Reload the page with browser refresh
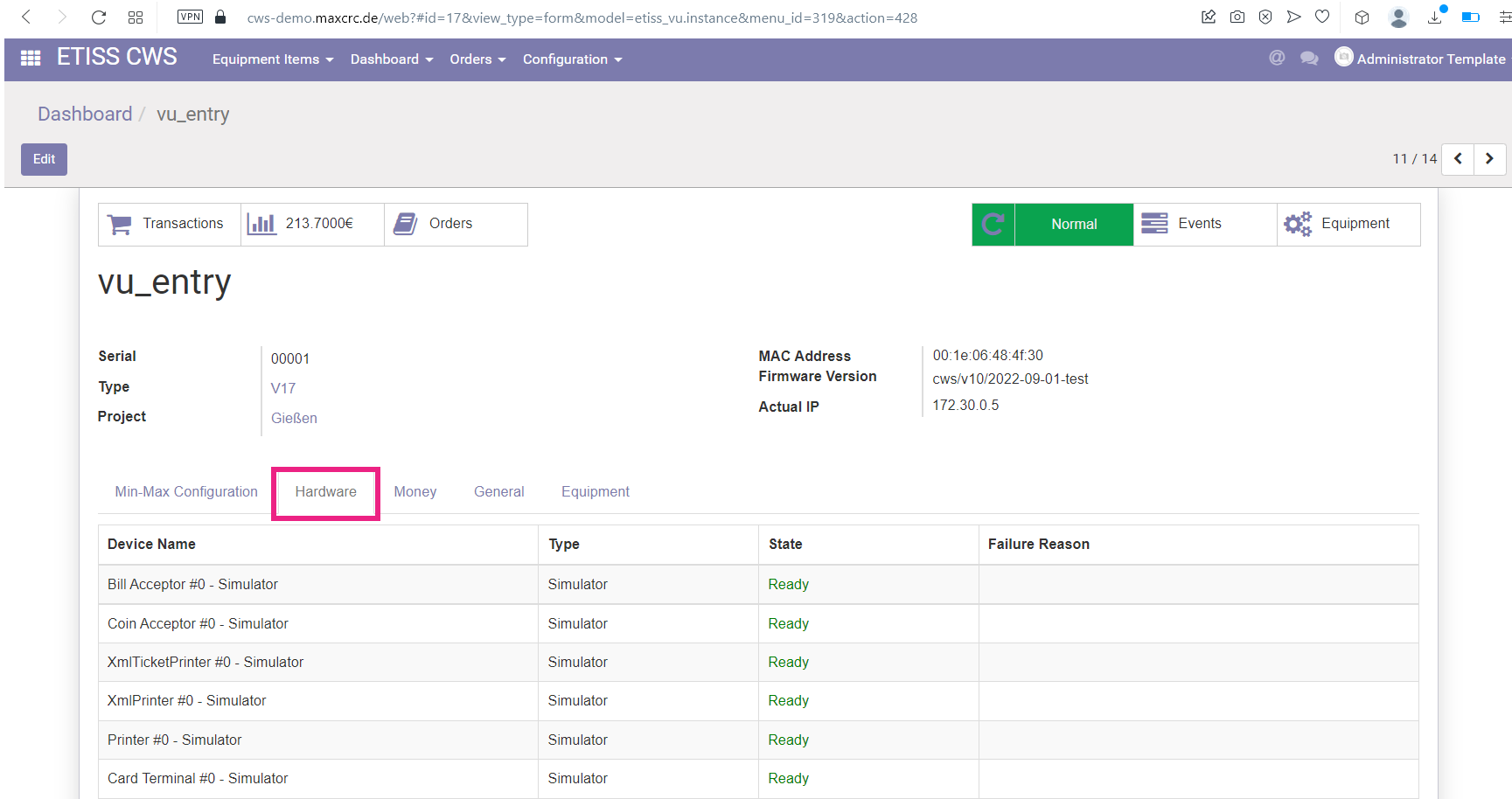This screenshot has height=799, width=1512. pyautogui.click(x=99, y=17)
